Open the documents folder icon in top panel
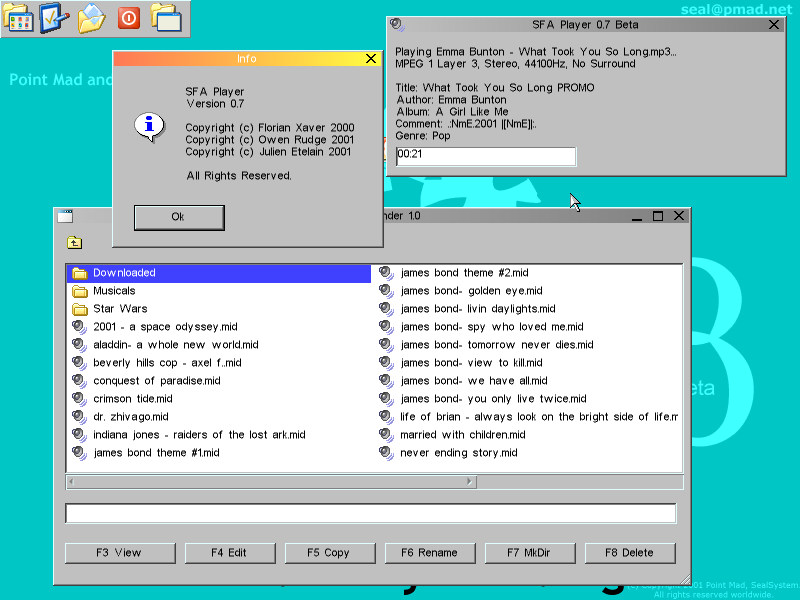This screenshot has height=600, width=800. pyautogui.click(x=92, y=17)
